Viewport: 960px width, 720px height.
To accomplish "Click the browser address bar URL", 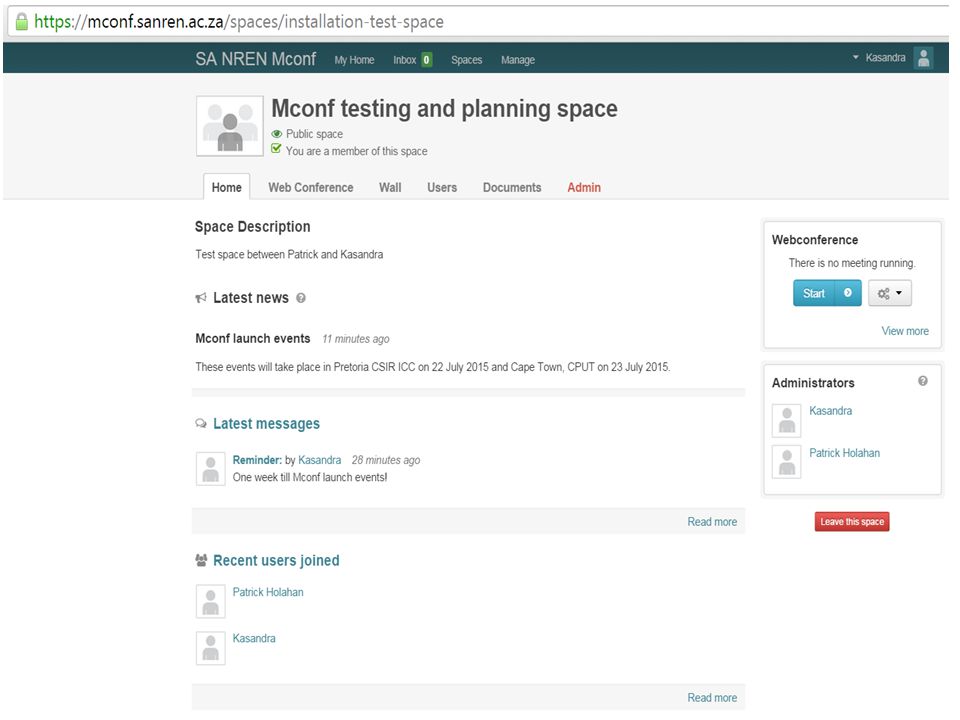I will click(239, 22).
